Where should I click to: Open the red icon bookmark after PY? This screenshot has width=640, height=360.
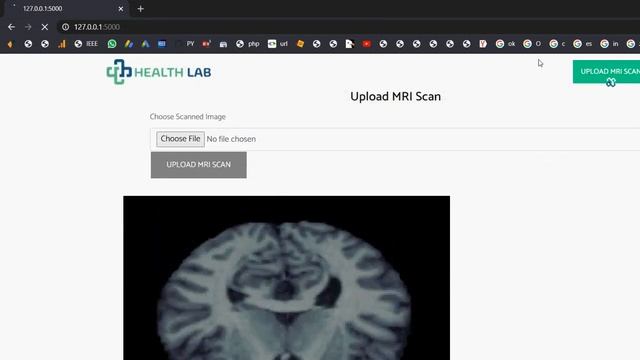point(207,44)
